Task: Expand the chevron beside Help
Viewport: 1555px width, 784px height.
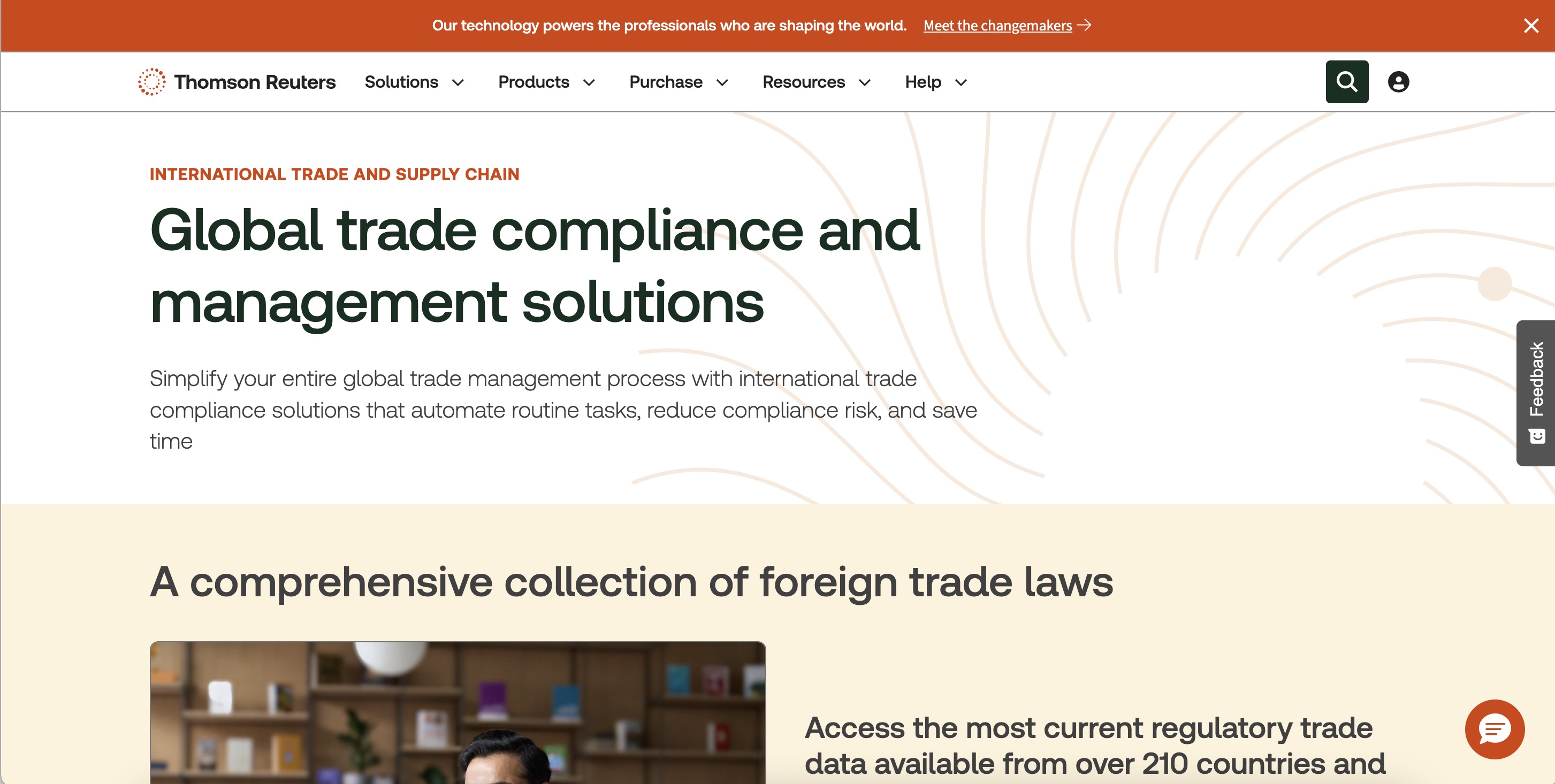Action: (x=961, y=82)
